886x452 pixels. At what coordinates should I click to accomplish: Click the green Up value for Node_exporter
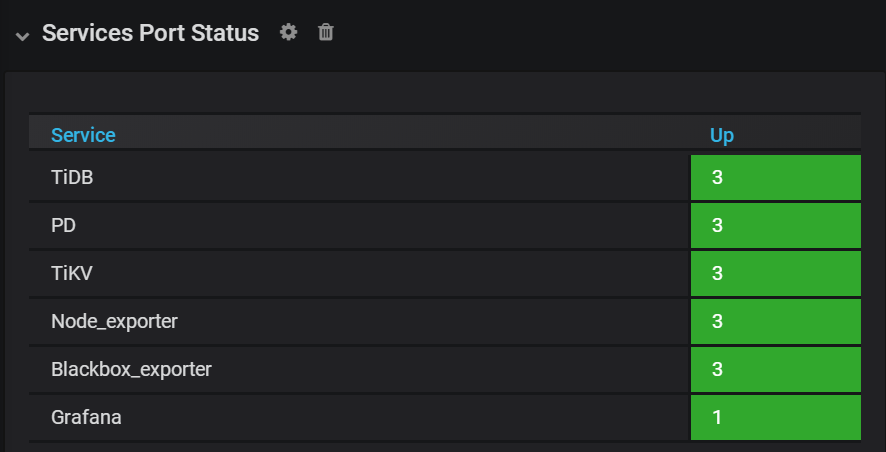pyautogui.click(x=775, y=322)
